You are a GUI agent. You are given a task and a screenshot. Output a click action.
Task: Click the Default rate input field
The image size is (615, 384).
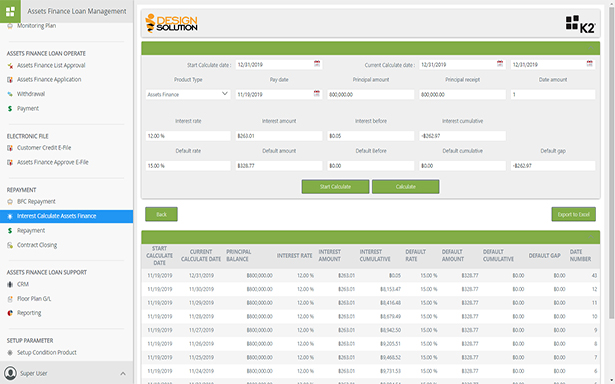coord(188,166)
